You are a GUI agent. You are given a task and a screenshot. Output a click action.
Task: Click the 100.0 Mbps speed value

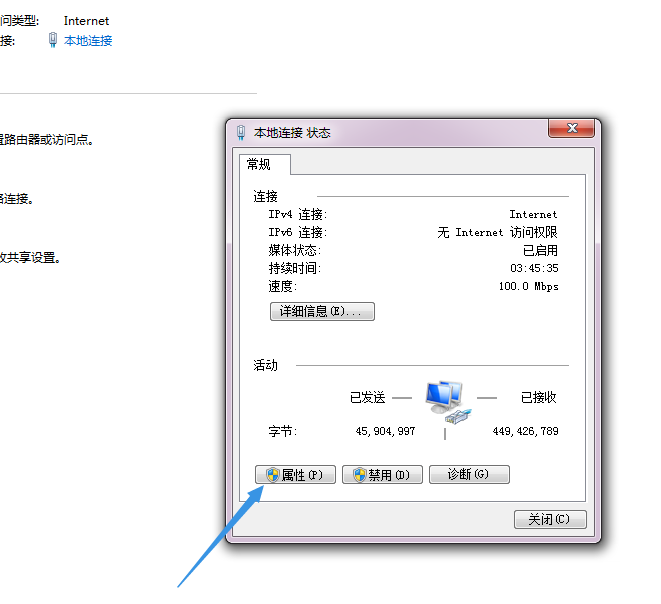pos(528,287)
